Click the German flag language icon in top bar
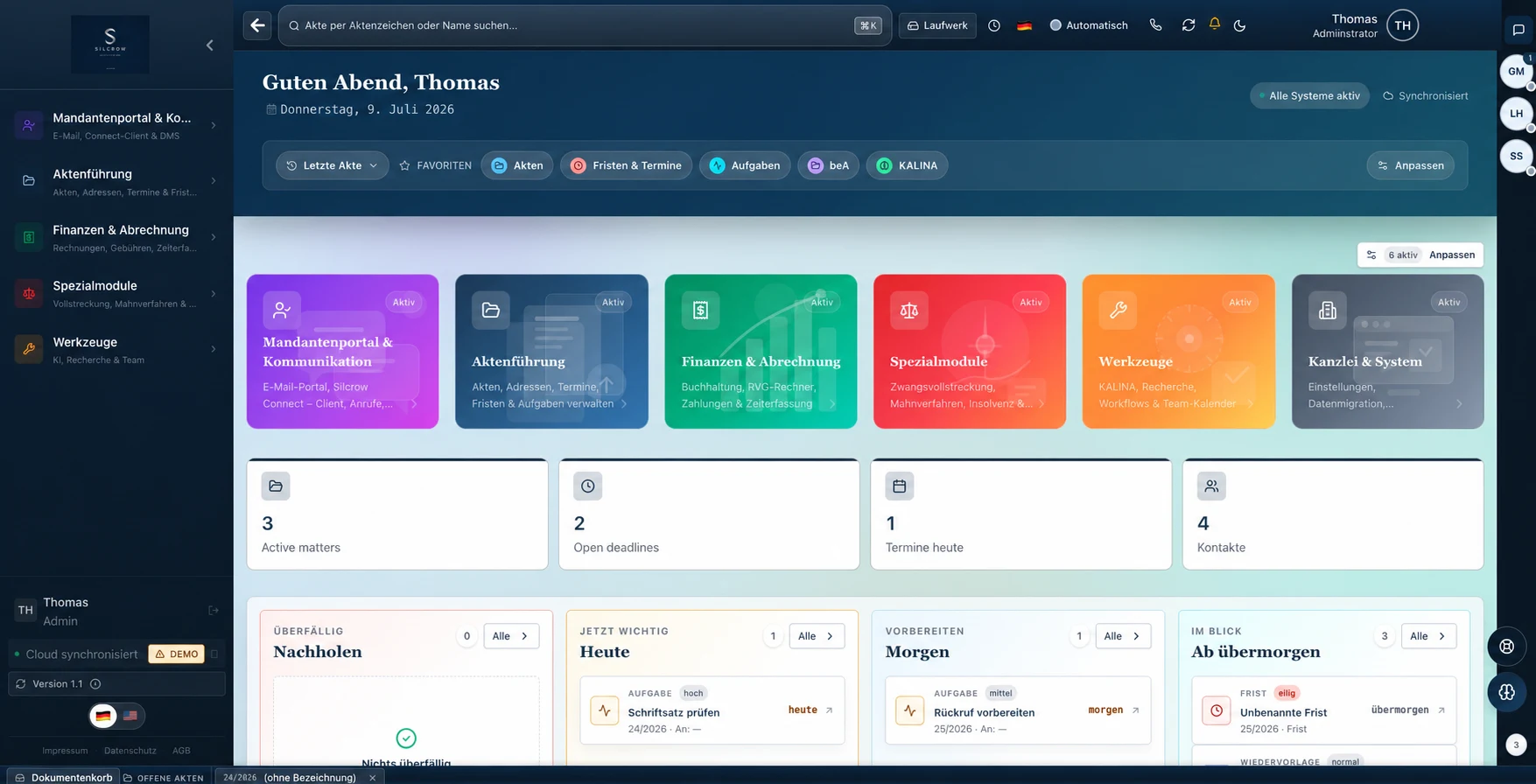This screenshot has height=784, width=1536. click(x=1024, y=25)
